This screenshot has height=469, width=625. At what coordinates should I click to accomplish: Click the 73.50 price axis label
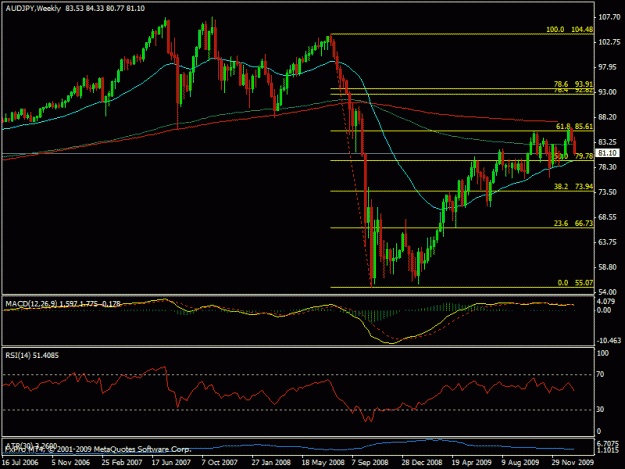tap(609, 192)
